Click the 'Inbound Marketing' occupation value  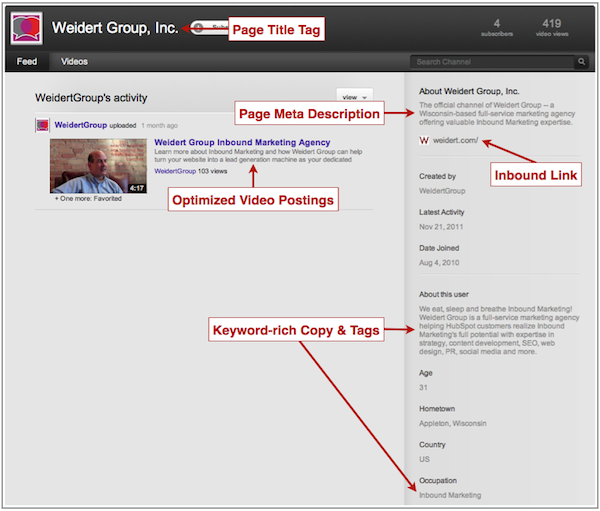click(450, 495)
